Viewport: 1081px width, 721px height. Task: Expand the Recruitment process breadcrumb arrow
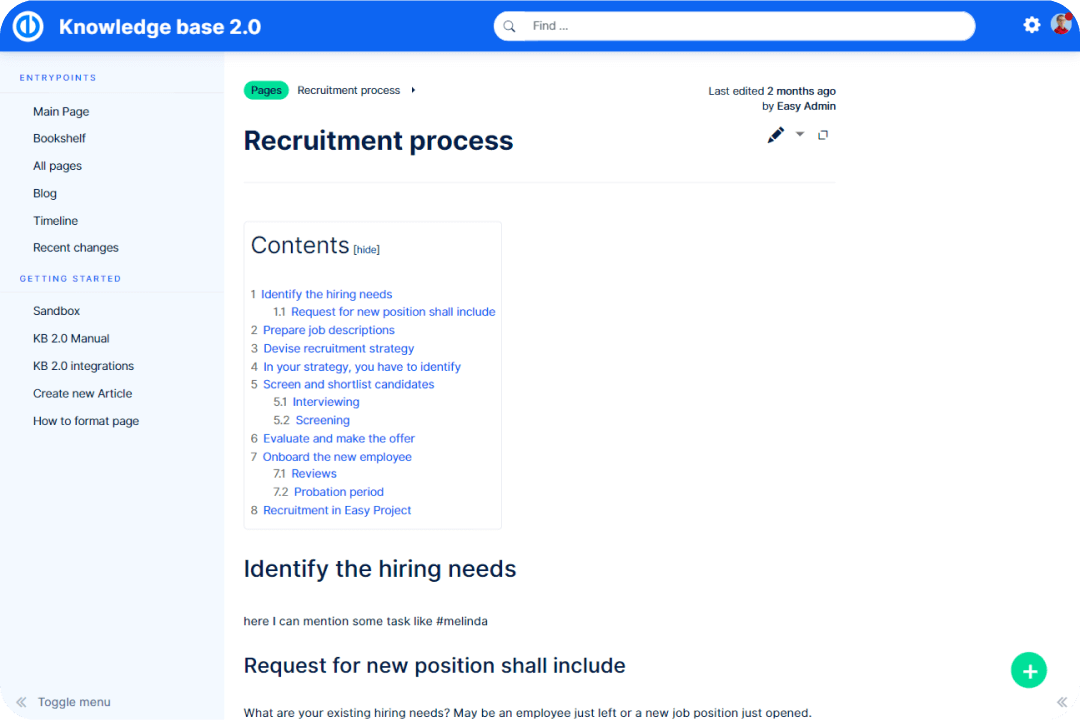(x=413, y=90)
